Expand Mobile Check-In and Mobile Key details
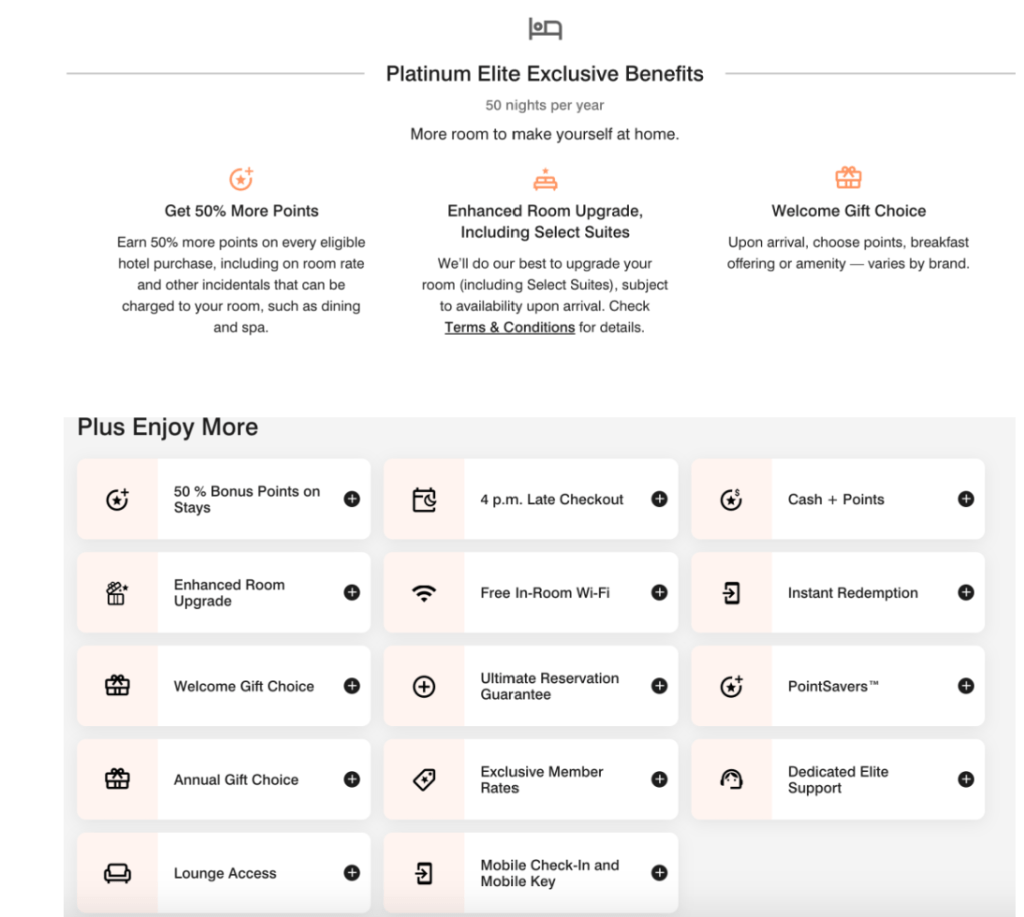This screenshot has height=917, width=1024. (x=659, y=873)
